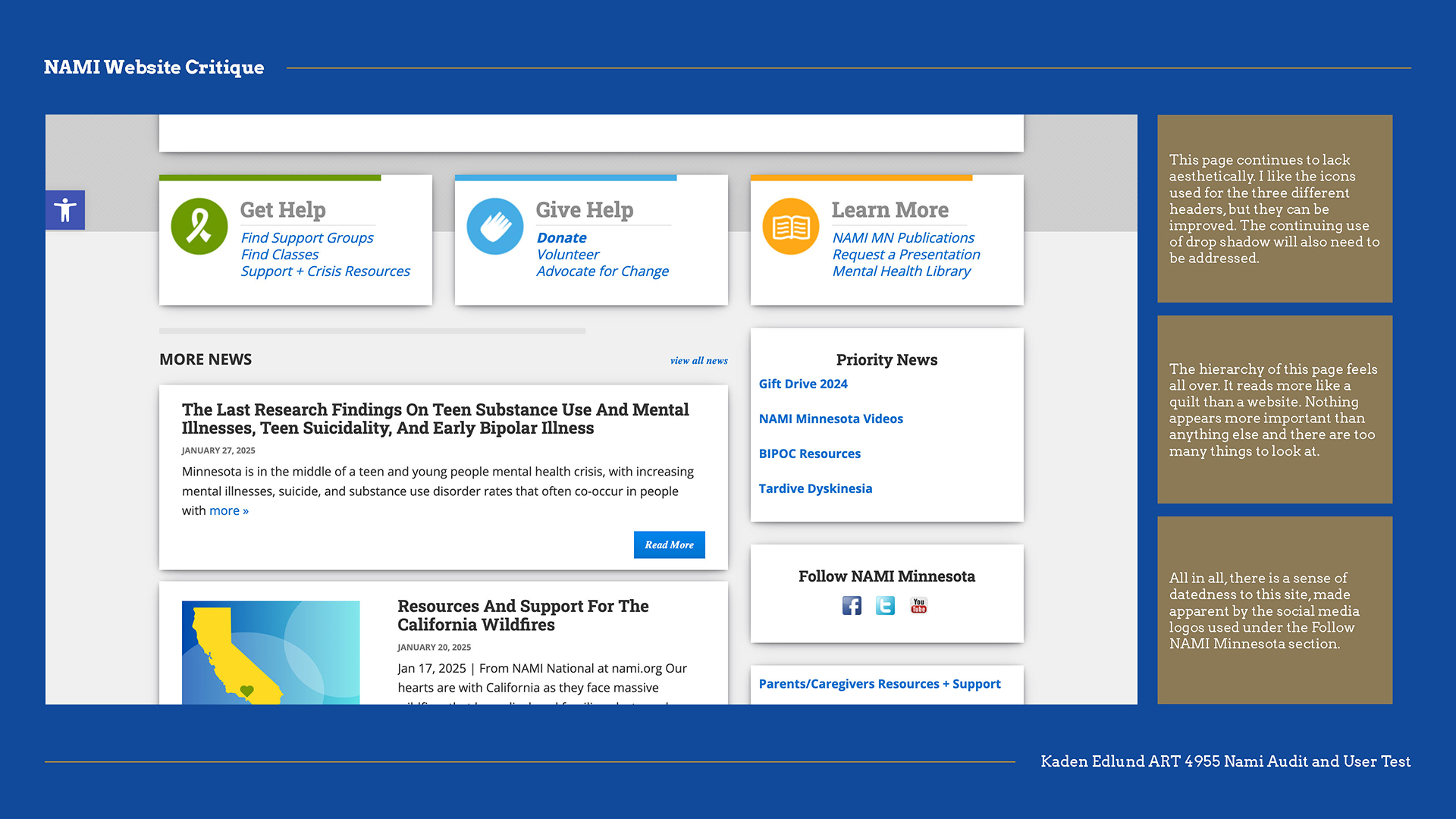
Task: Click the Donate link
Action: coord(561,237)
